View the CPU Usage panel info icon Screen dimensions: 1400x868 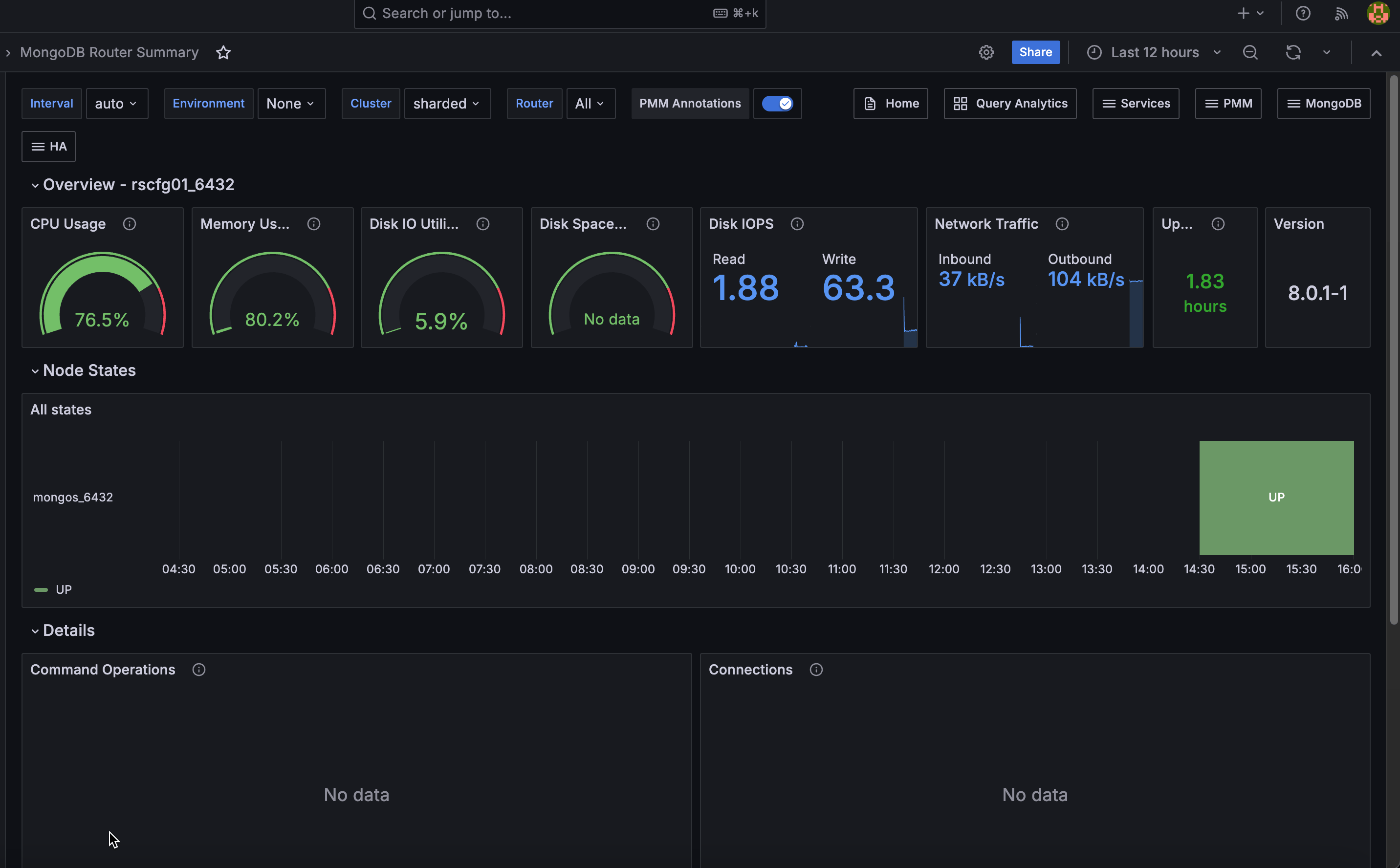point(129,224)
